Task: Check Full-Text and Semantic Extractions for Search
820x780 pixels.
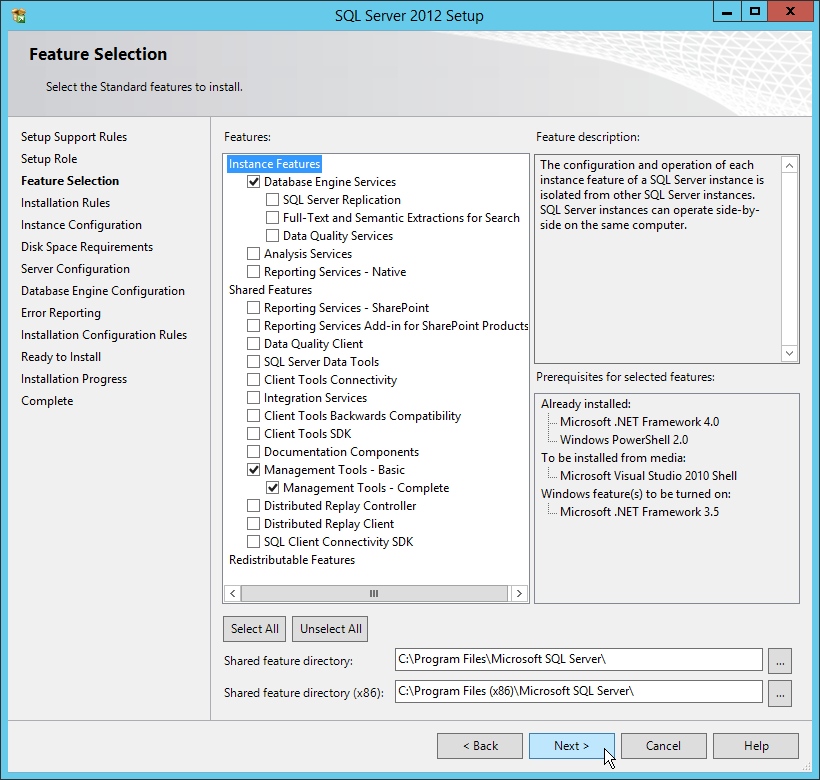Action: point(272,217)
